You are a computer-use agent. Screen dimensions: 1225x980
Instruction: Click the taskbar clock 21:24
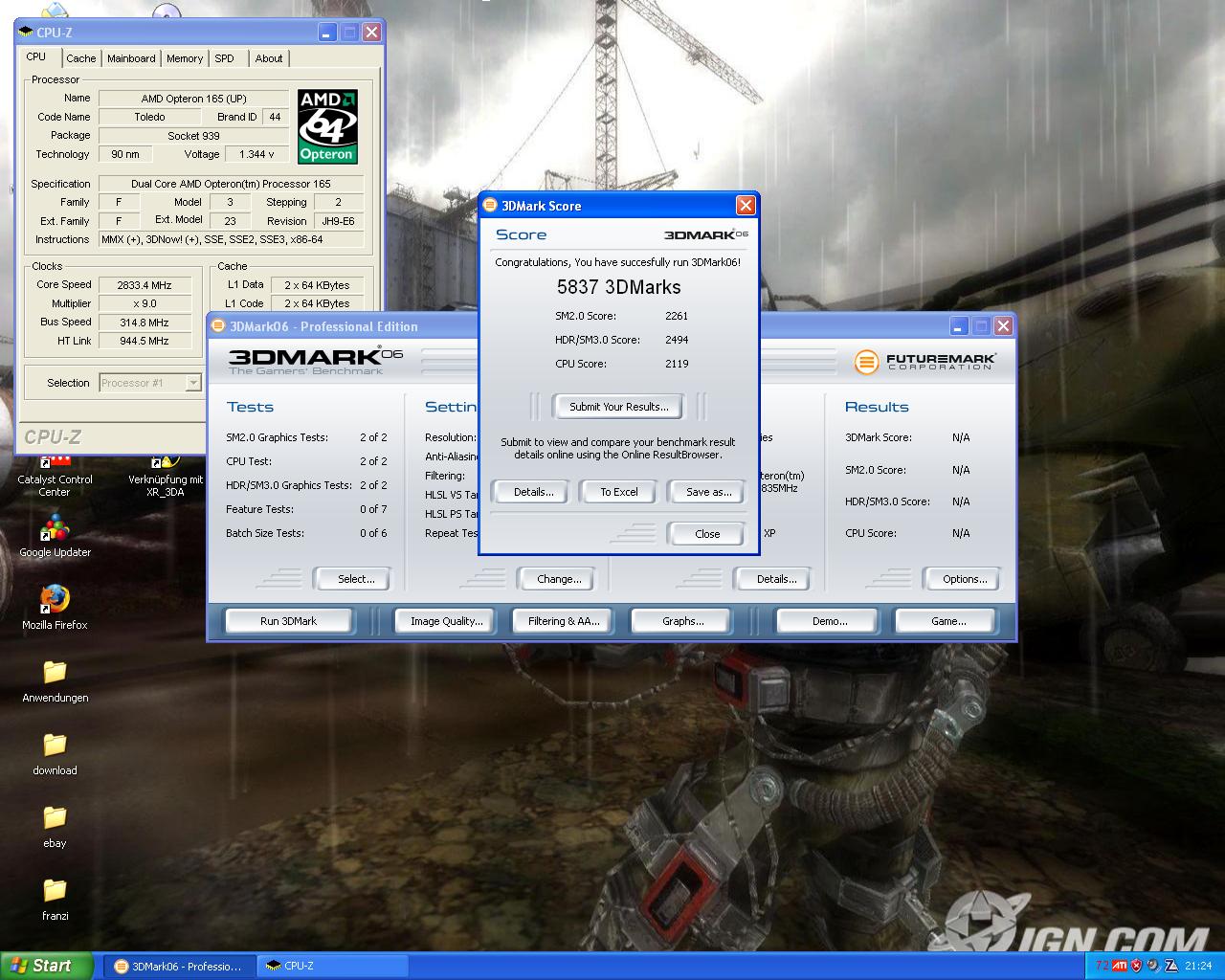pos(1197,966)
